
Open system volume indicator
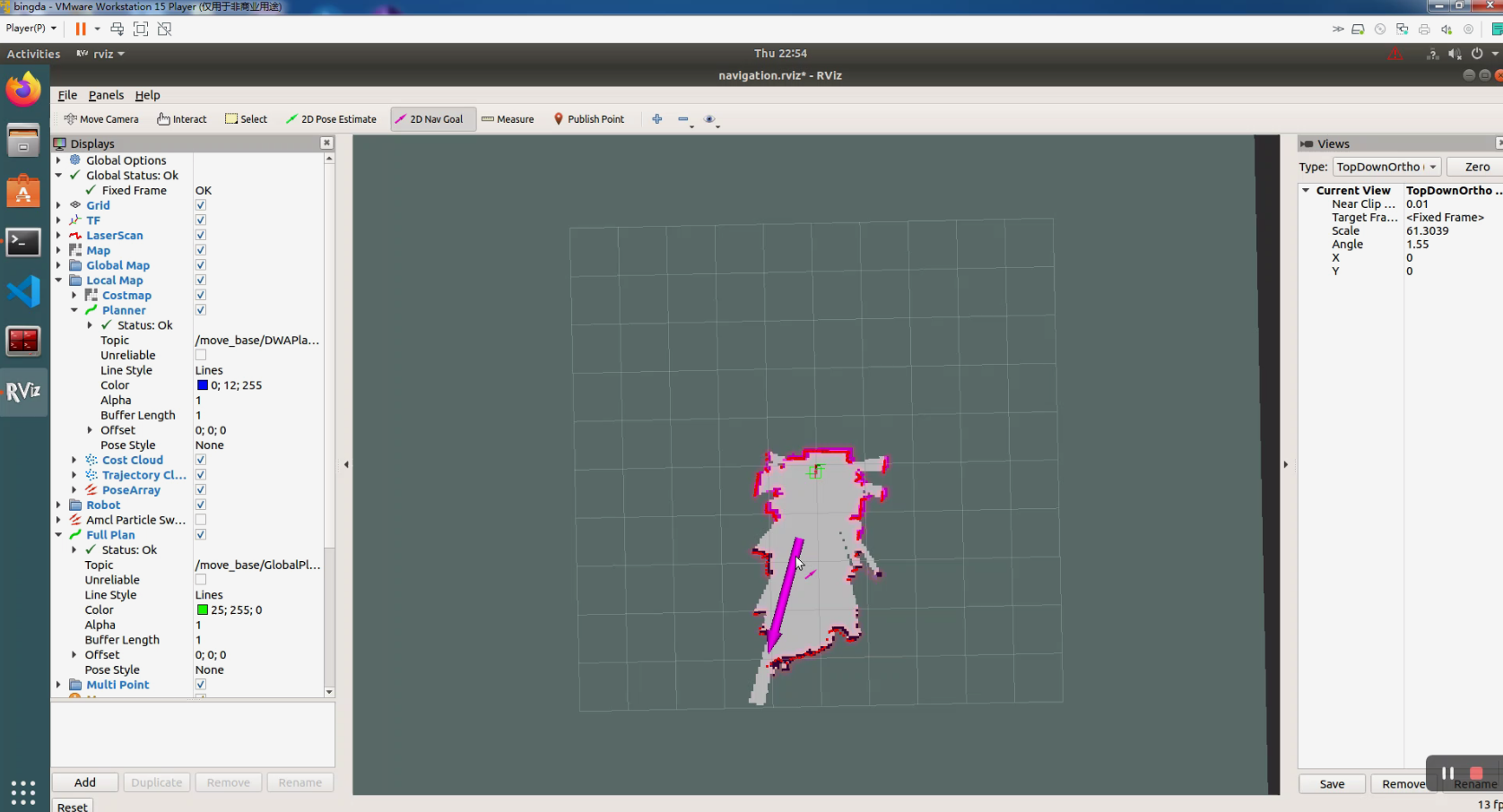[1455, 54]
